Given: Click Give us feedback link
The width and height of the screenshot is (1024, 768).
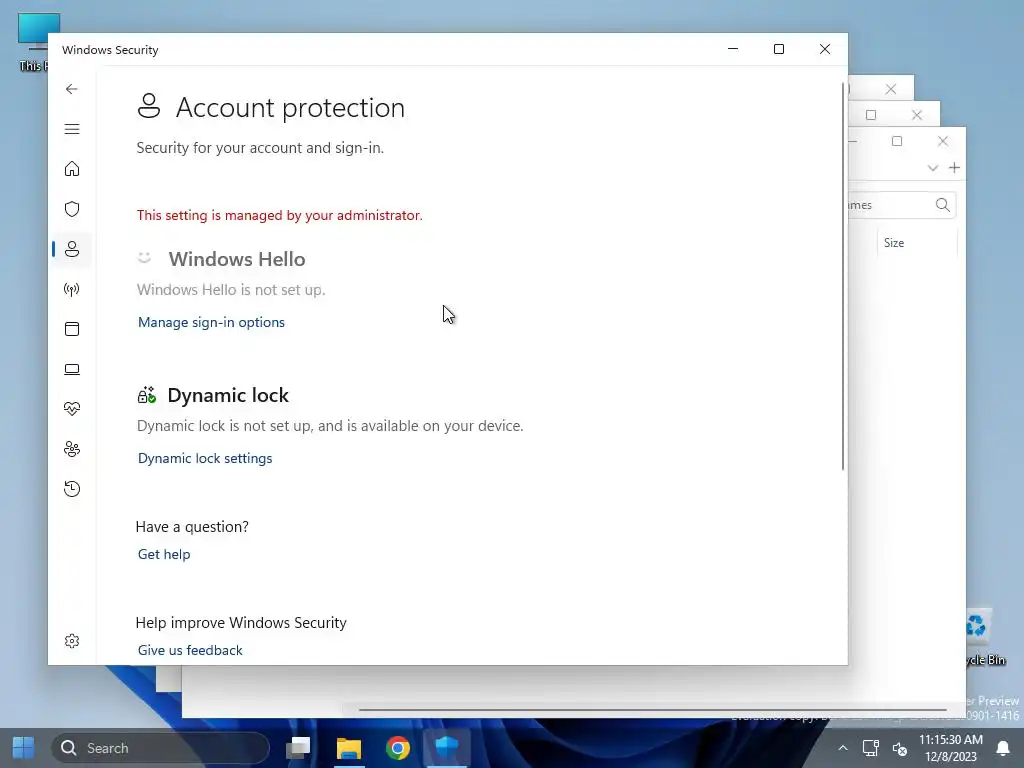Looking at the screenshot, I should [x=190, y=650].
